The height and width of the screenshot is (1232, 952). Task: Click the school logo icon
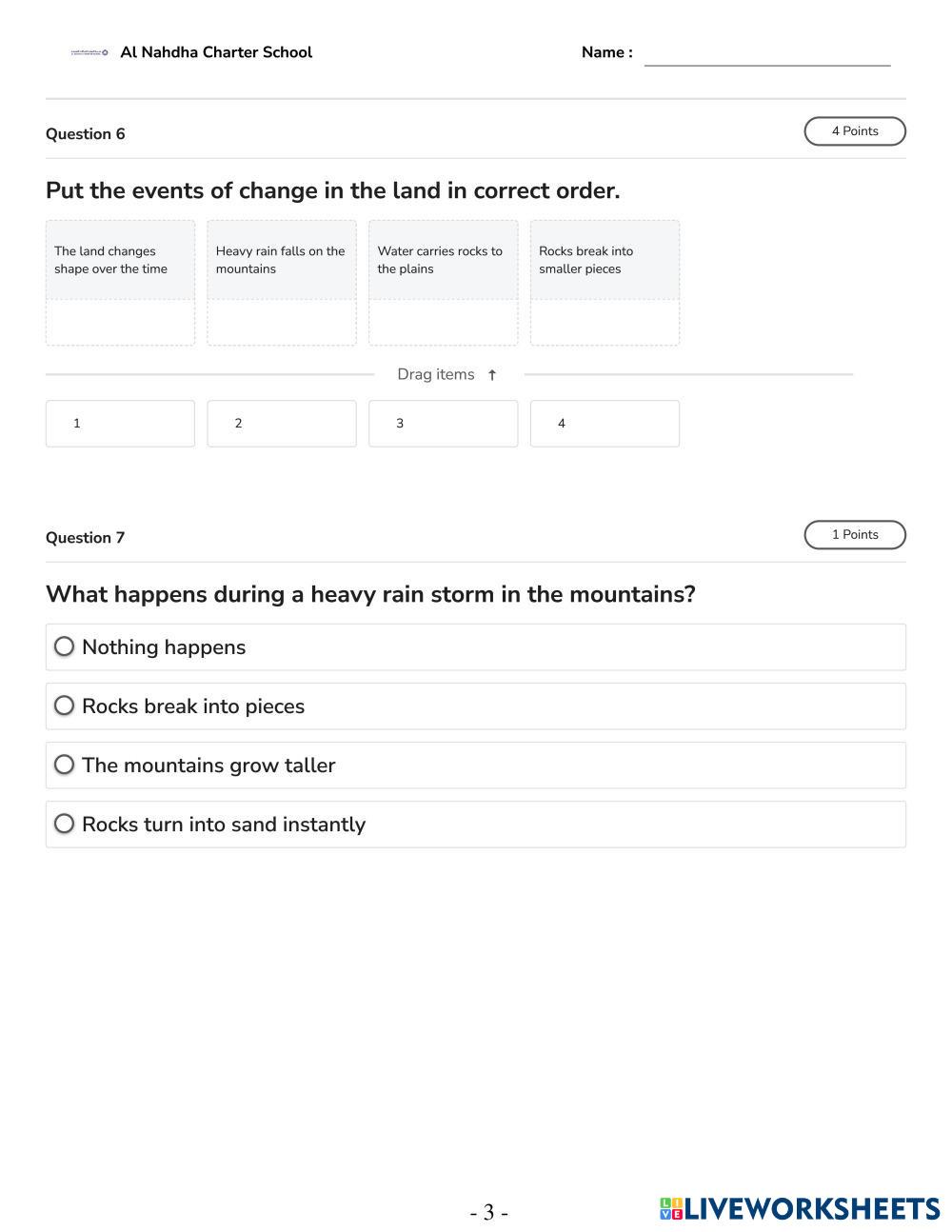tap(89, 53)
